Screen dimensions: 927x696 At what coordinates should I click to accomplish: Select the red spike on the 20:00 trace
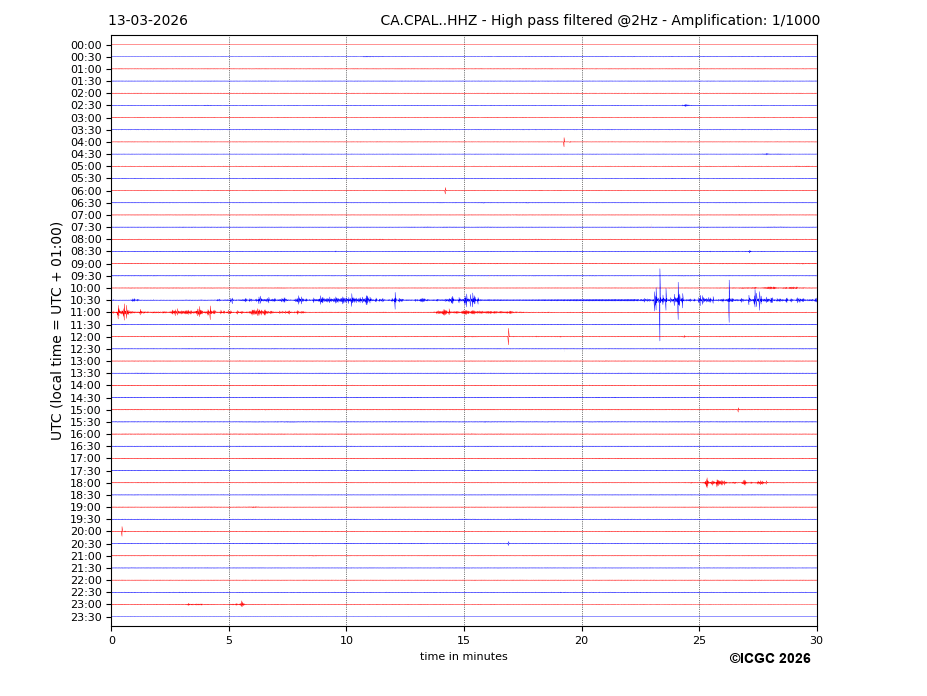click(x=122, y=531)
